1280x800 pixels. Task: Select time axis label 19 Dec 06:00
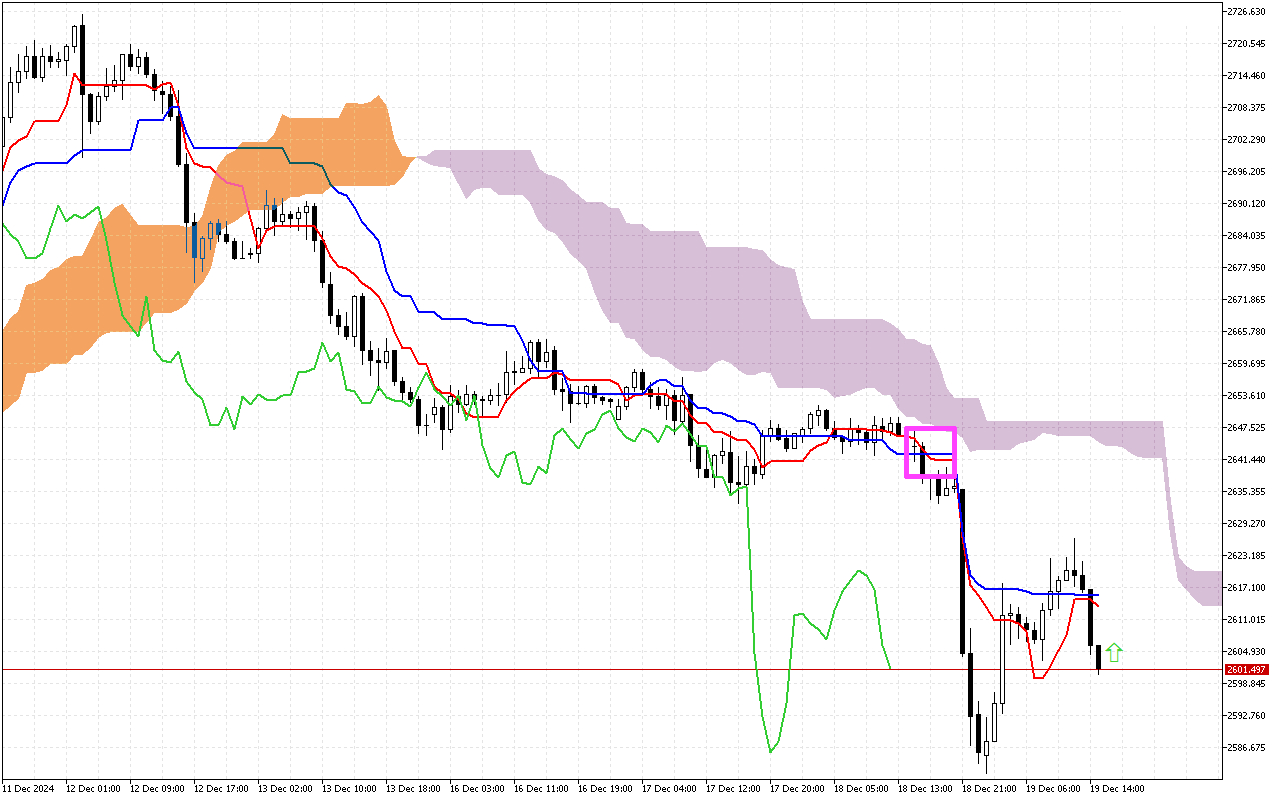coord(1053,789)
